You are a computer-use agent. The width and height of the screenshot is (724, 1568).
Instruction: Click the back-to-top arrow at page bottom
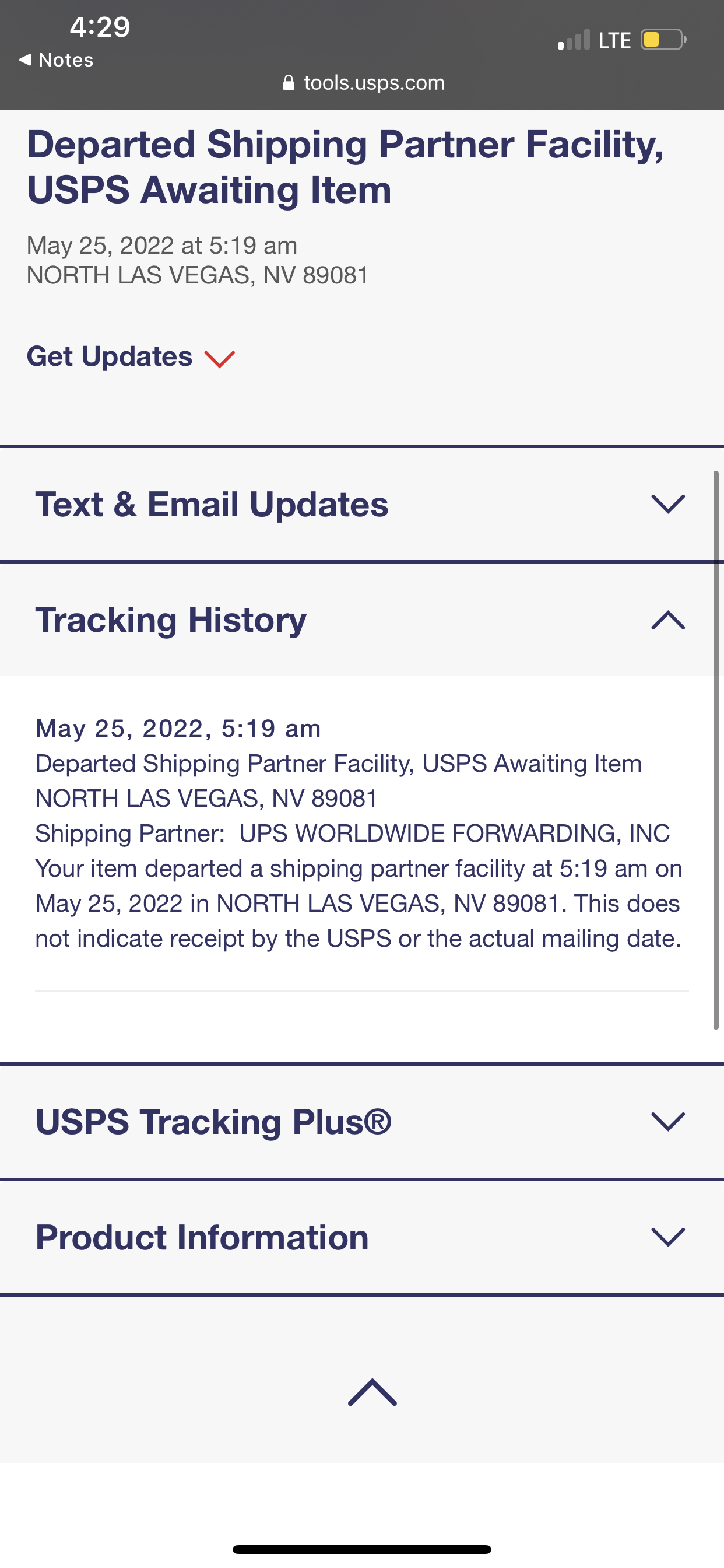coord(372,1392)
